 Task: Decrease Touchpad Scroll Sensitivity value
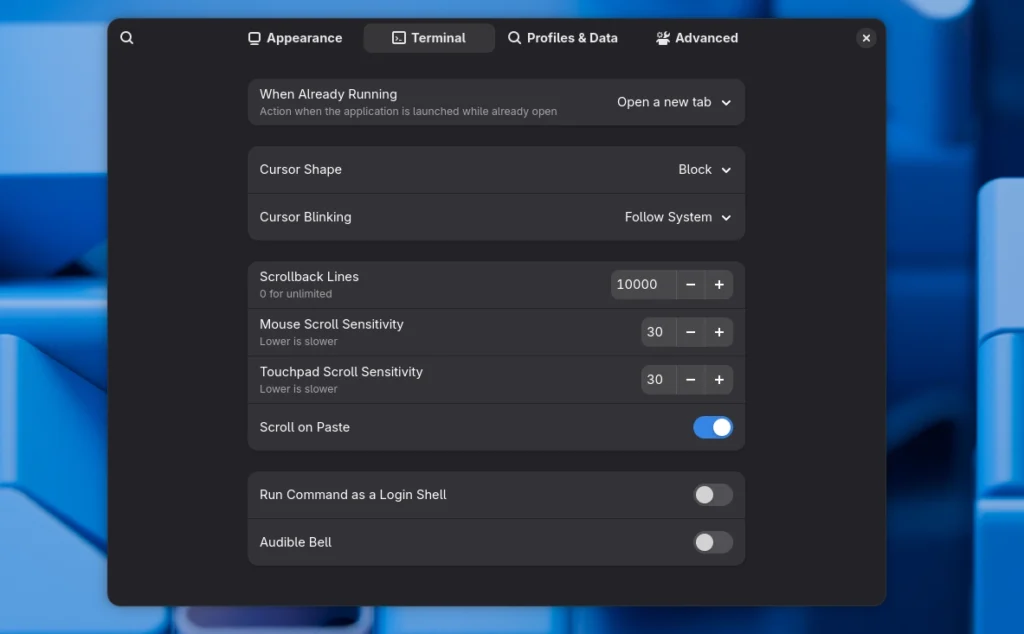point(690,380)
